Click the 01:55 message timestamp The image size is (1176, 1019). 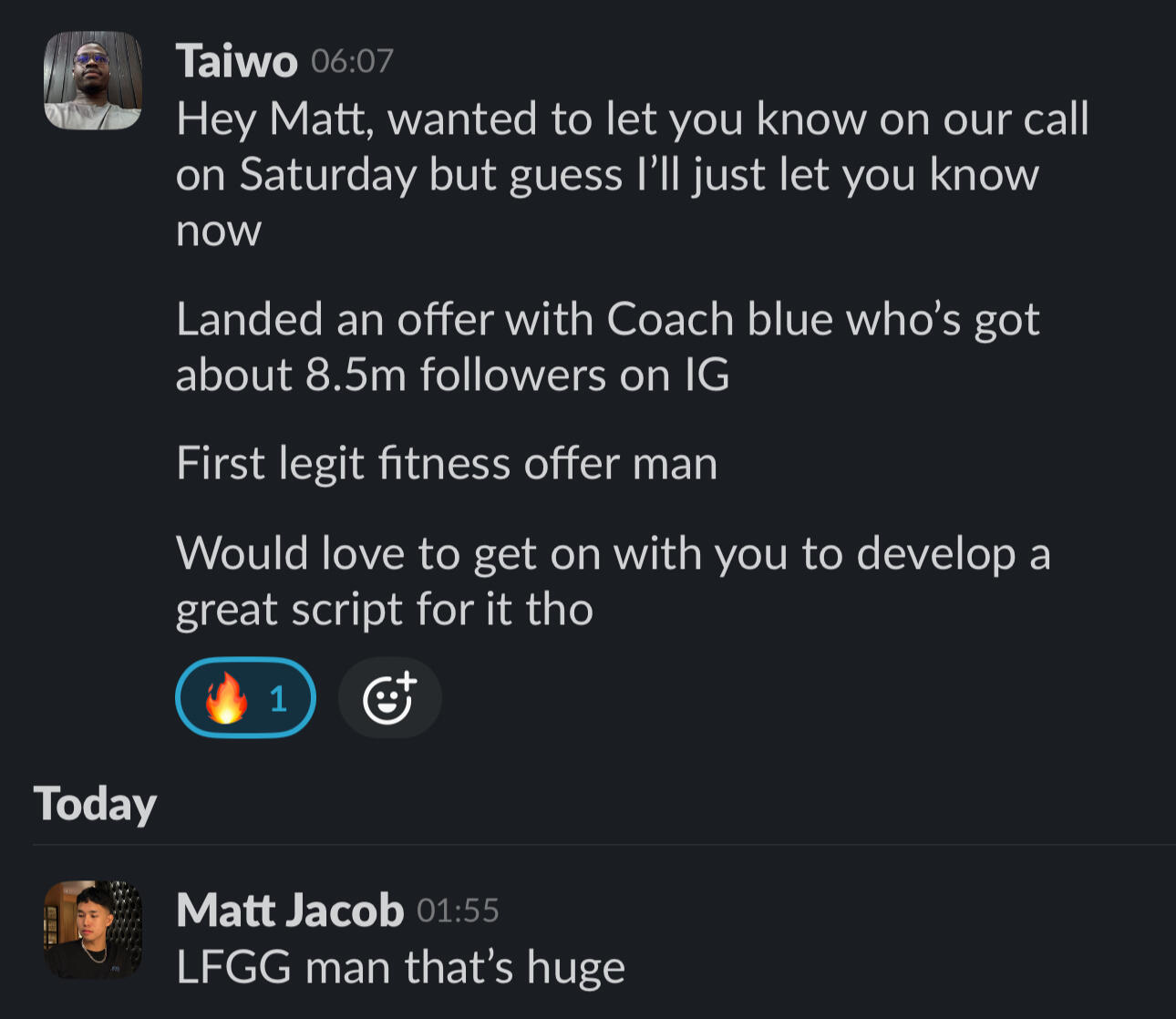(x=458, y=911)
